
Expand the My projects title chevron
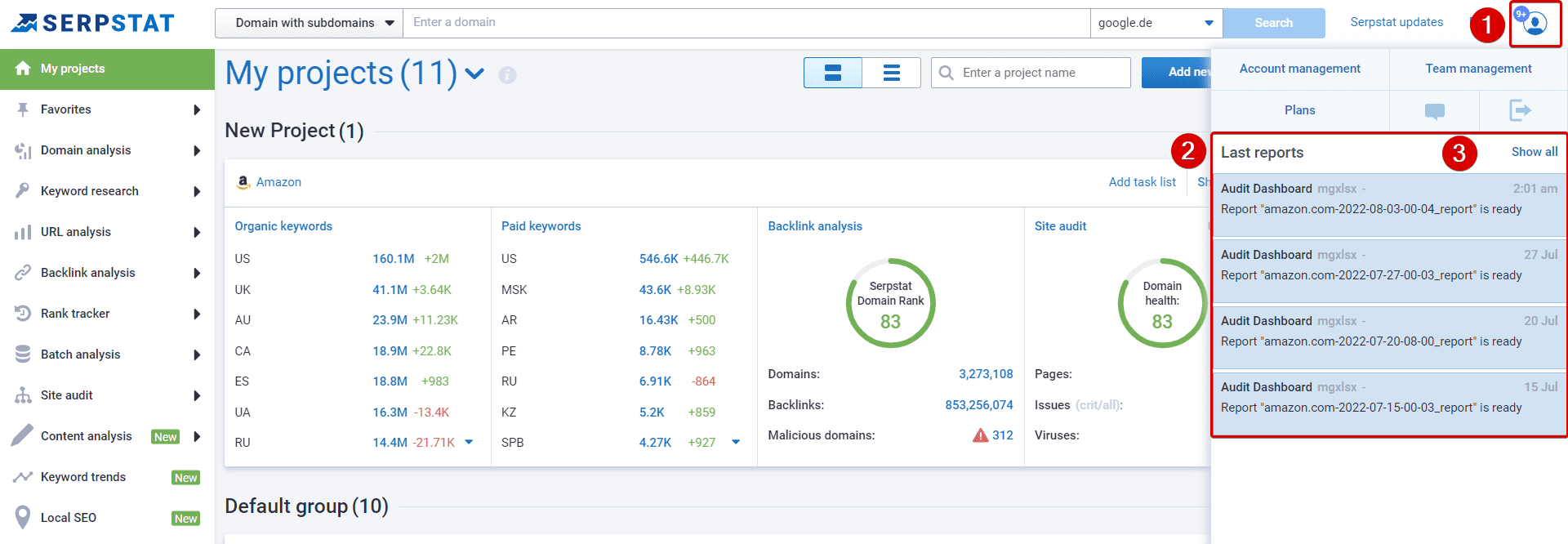[x=474, y=74]
